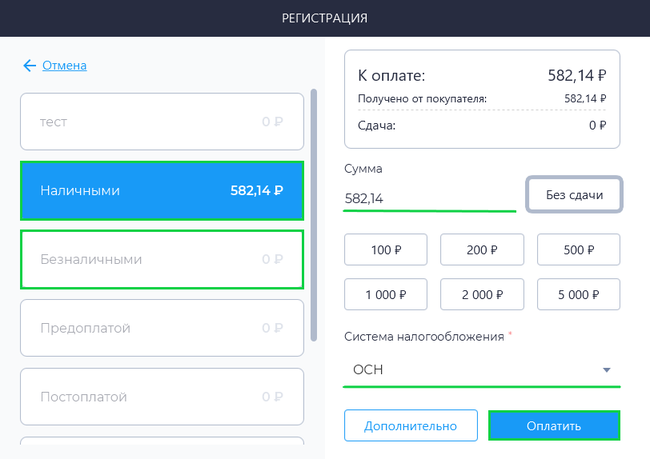Open the Отмена link
This screenshot has width=650, height=459.
64,66
